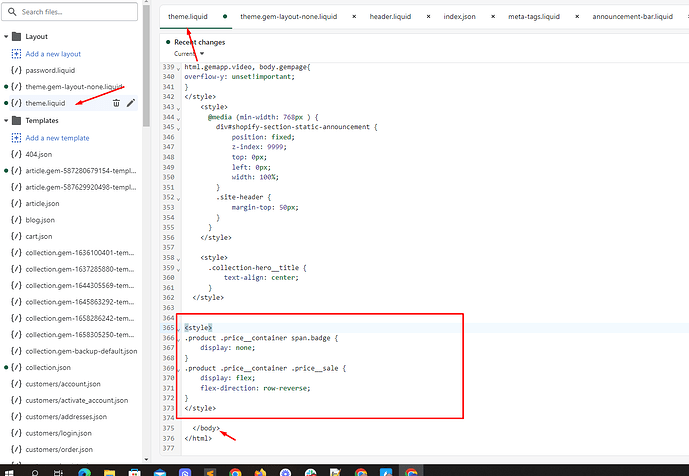Click the Add a new layout icon
The width and height of the screenshot is (689, 476).
(x=16, y=53)
